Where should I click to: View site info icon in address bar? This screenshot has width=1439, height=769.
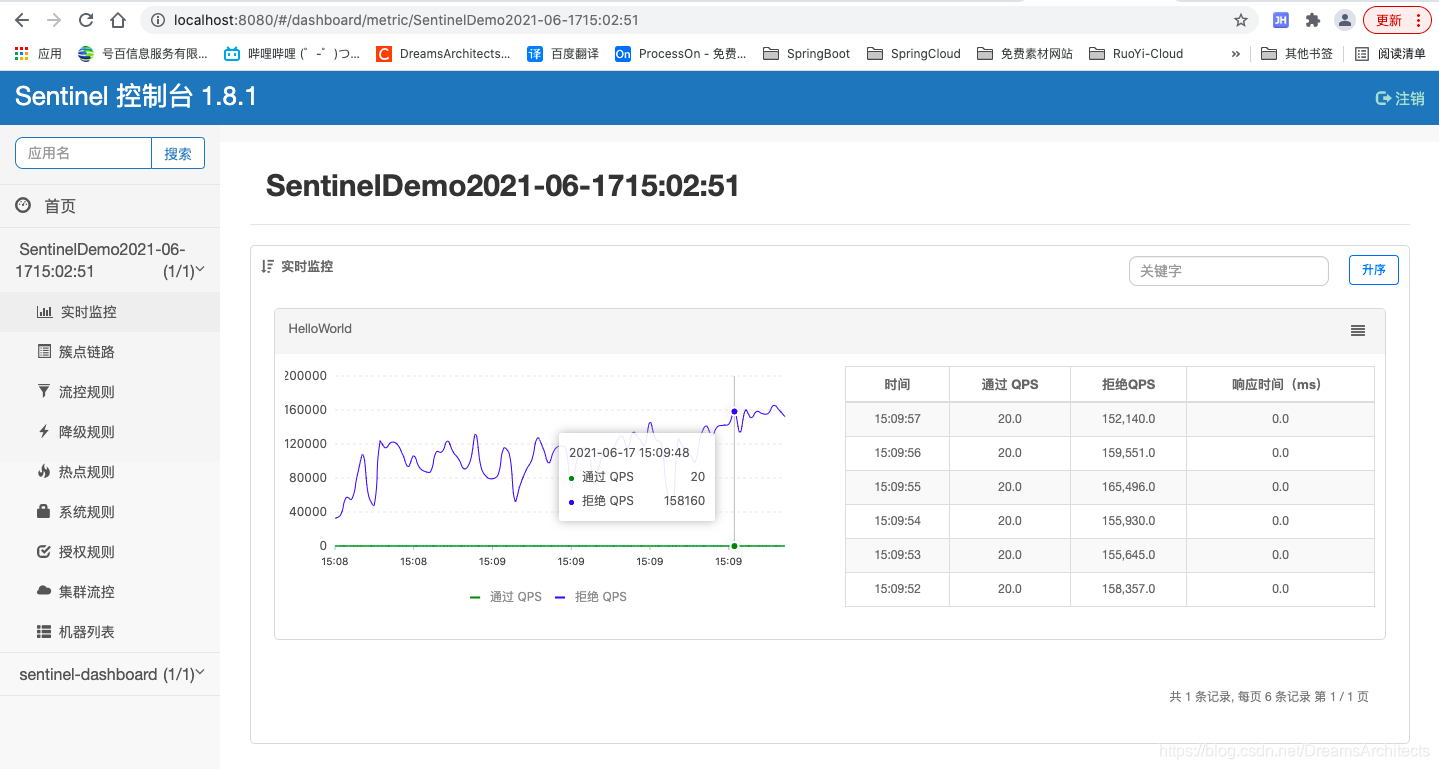157,20
